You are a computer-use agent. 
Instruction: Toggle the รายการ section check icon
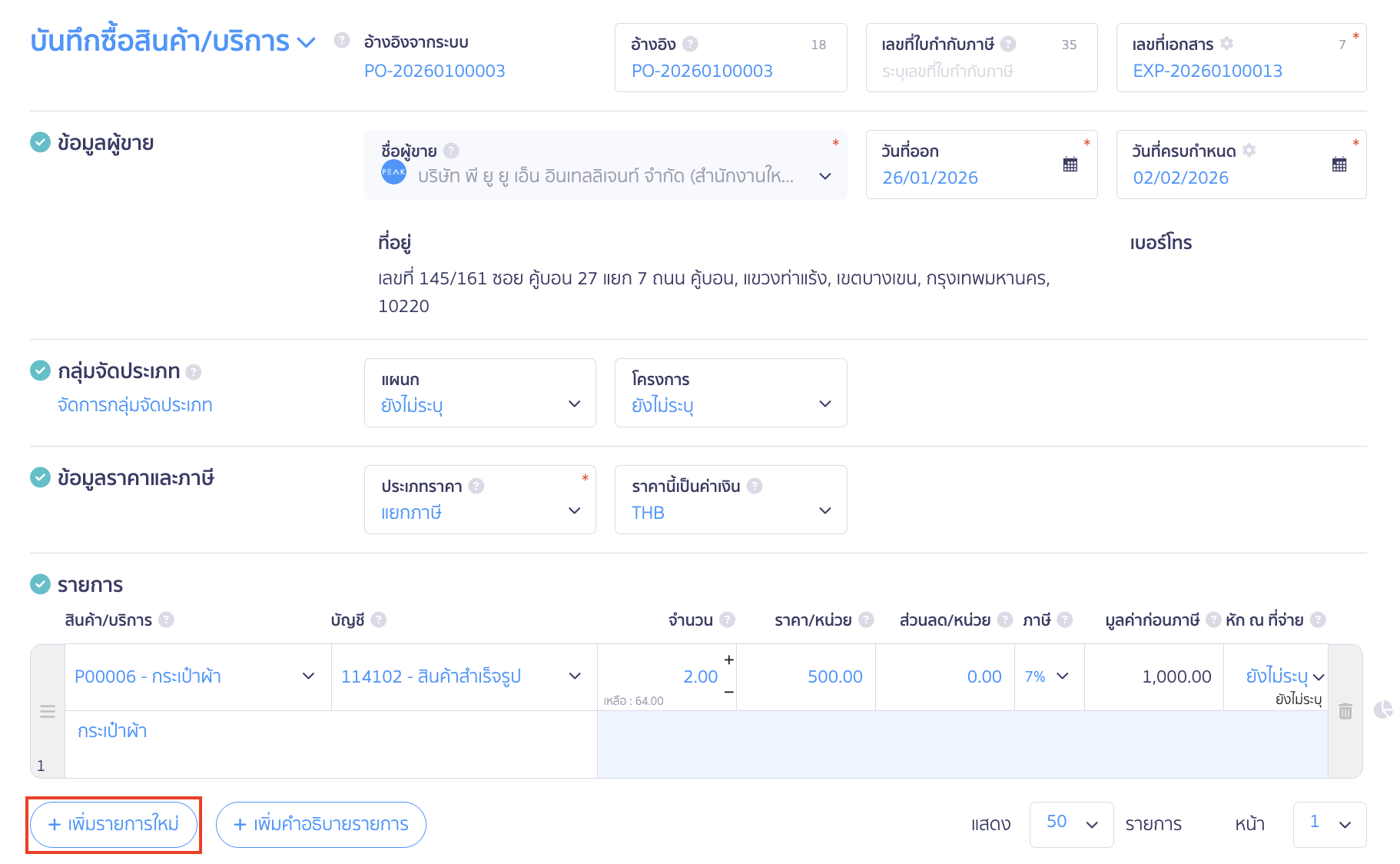tap(40, 584)
